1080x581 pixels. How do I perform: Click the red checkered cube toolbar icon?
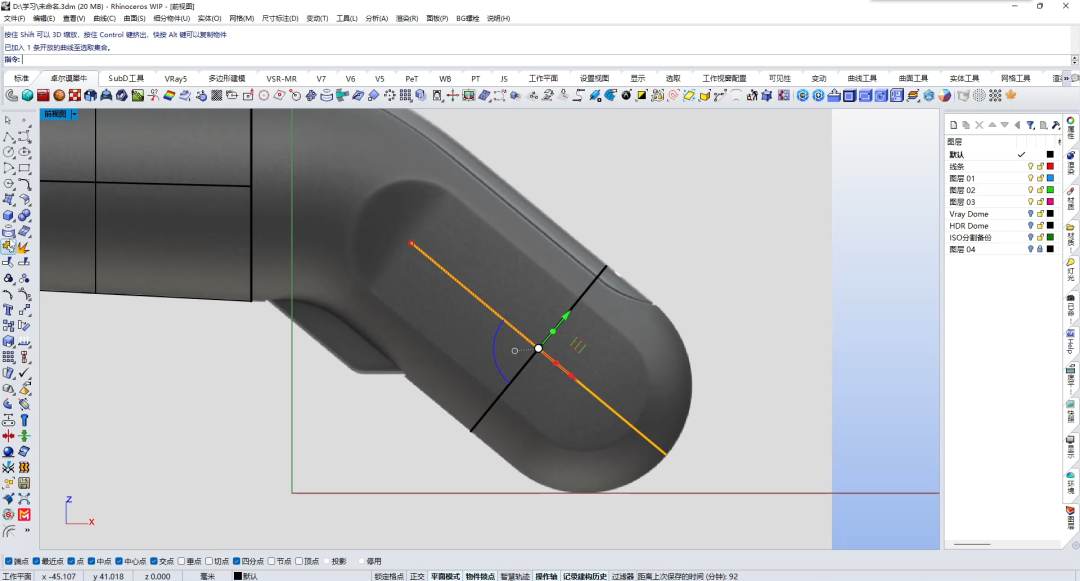click(75, 96)
